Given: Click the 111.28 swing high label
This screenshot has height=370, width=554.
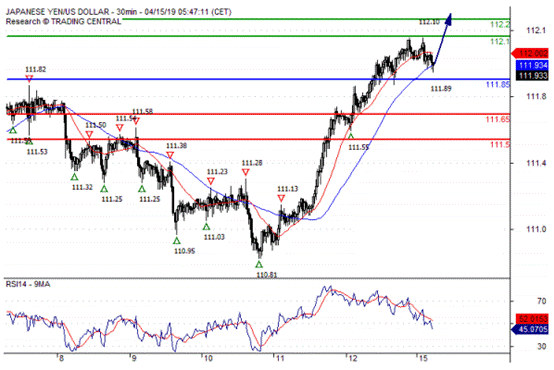Looking at the screenshot, I should click(252, 163).
